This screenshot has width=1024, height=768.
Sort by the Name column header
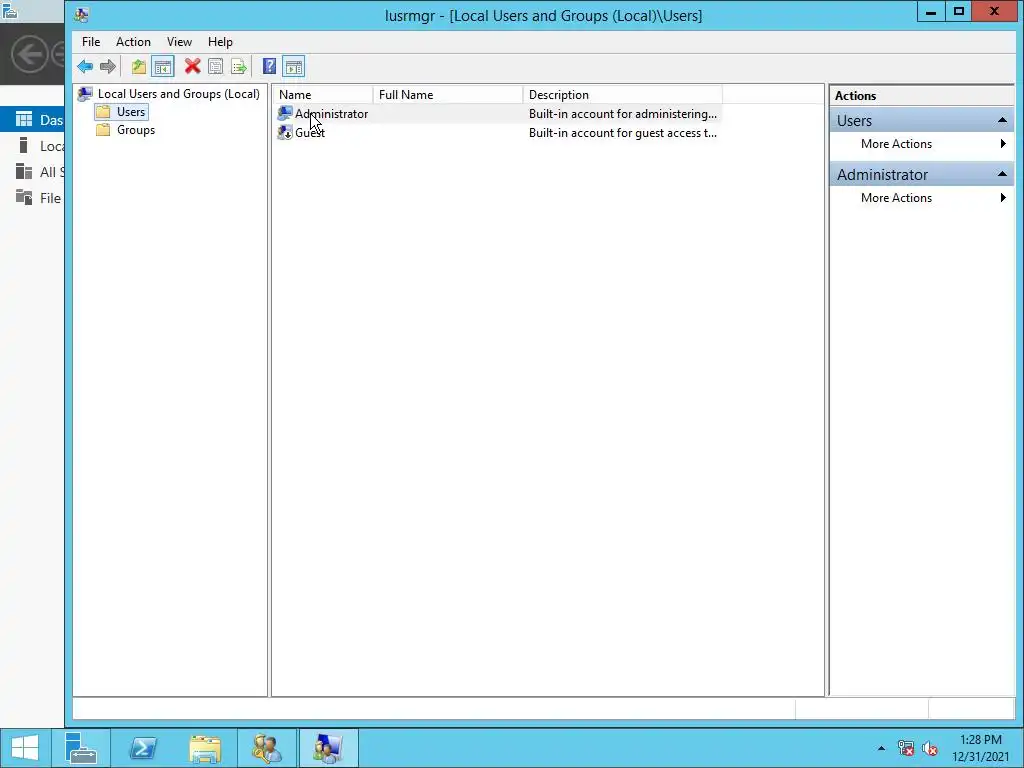(x=323, y=95)
